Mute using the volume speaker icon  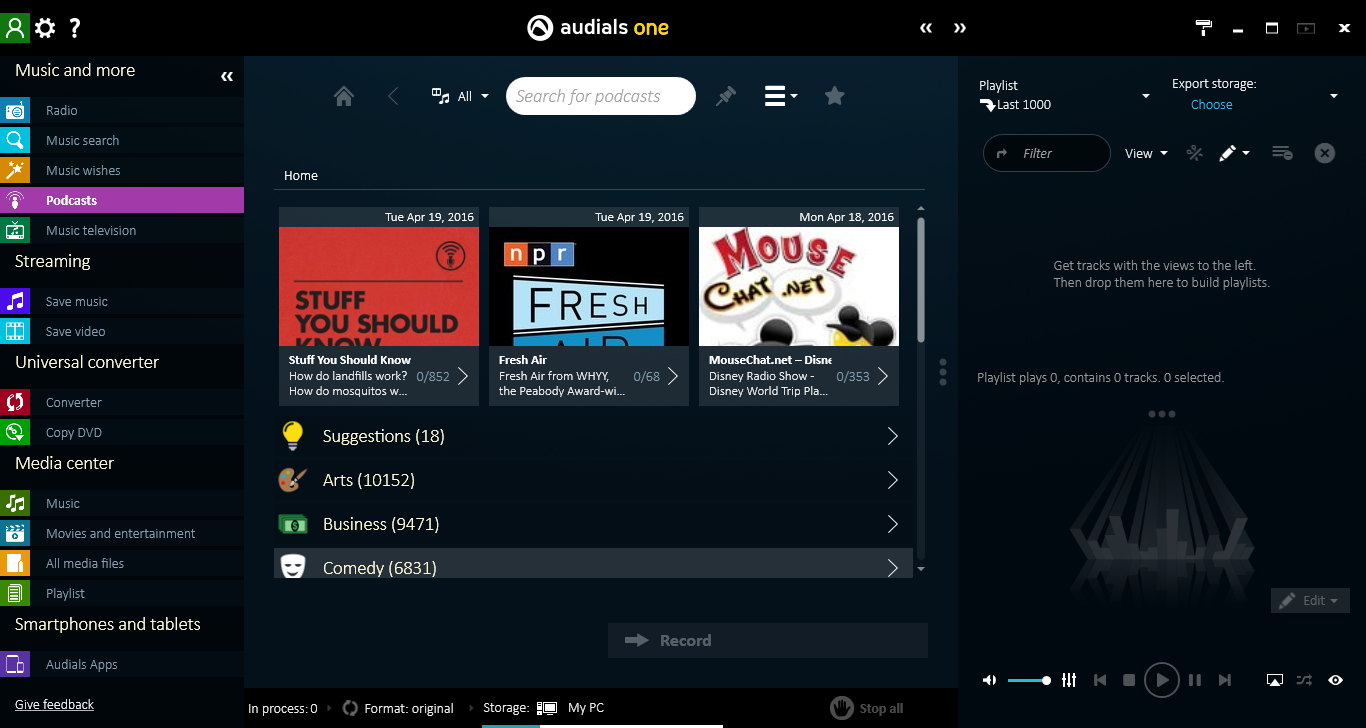click(x=989, y=680)
